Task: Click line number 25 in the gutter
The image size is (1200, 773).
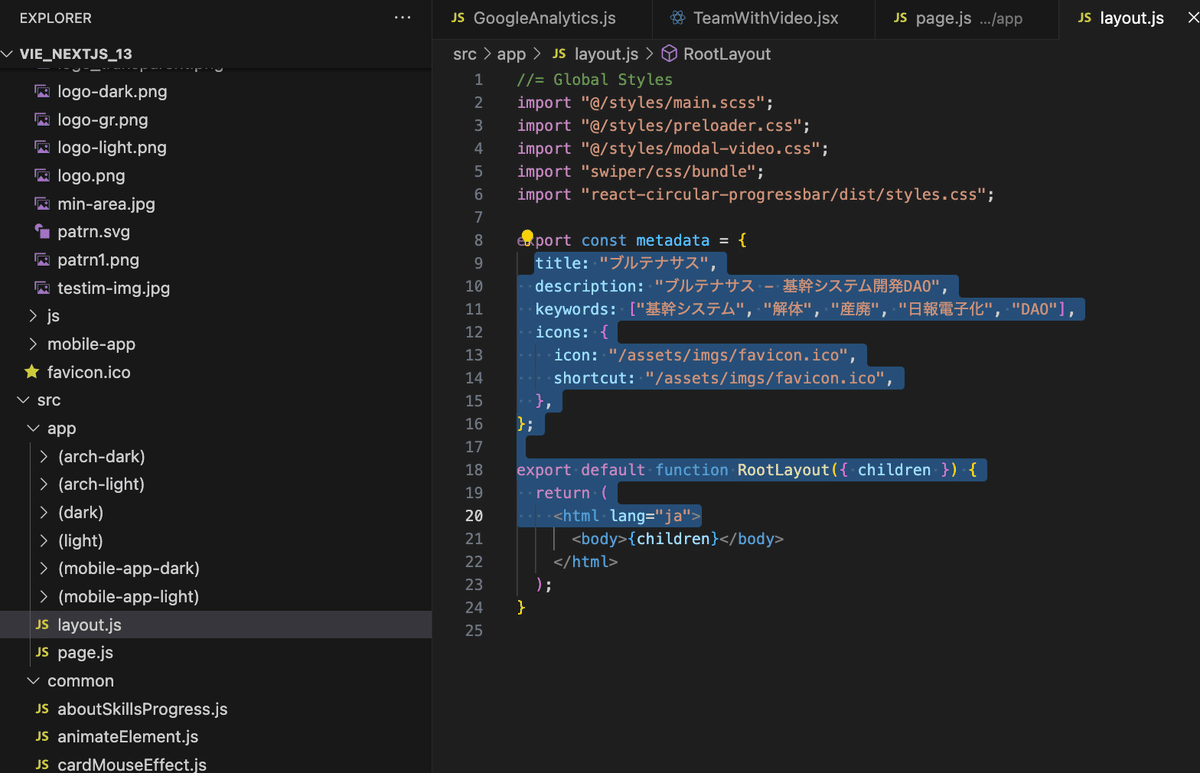Action: [x=474, y=631]
